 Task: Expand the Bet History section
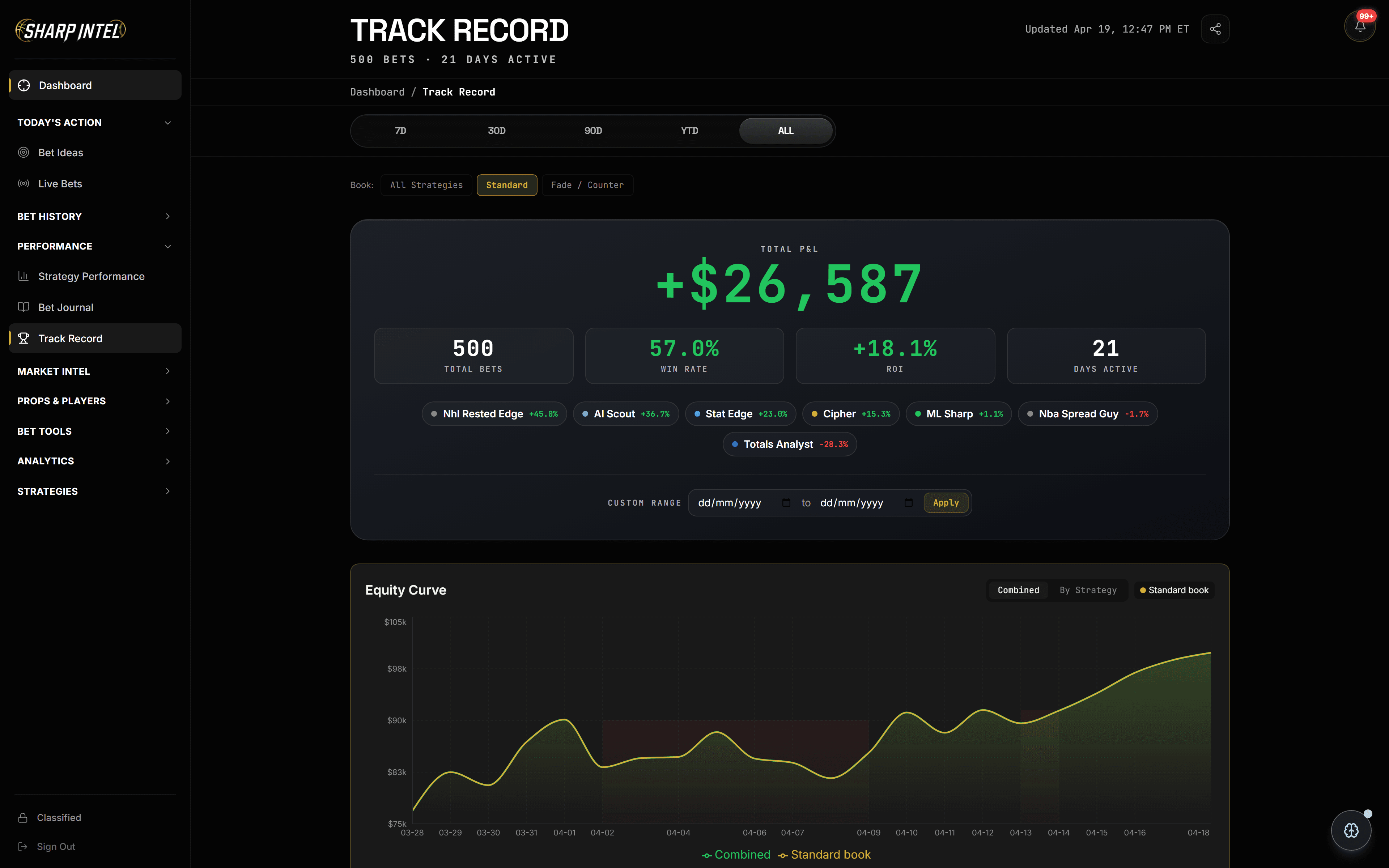(x=95, y=216)
